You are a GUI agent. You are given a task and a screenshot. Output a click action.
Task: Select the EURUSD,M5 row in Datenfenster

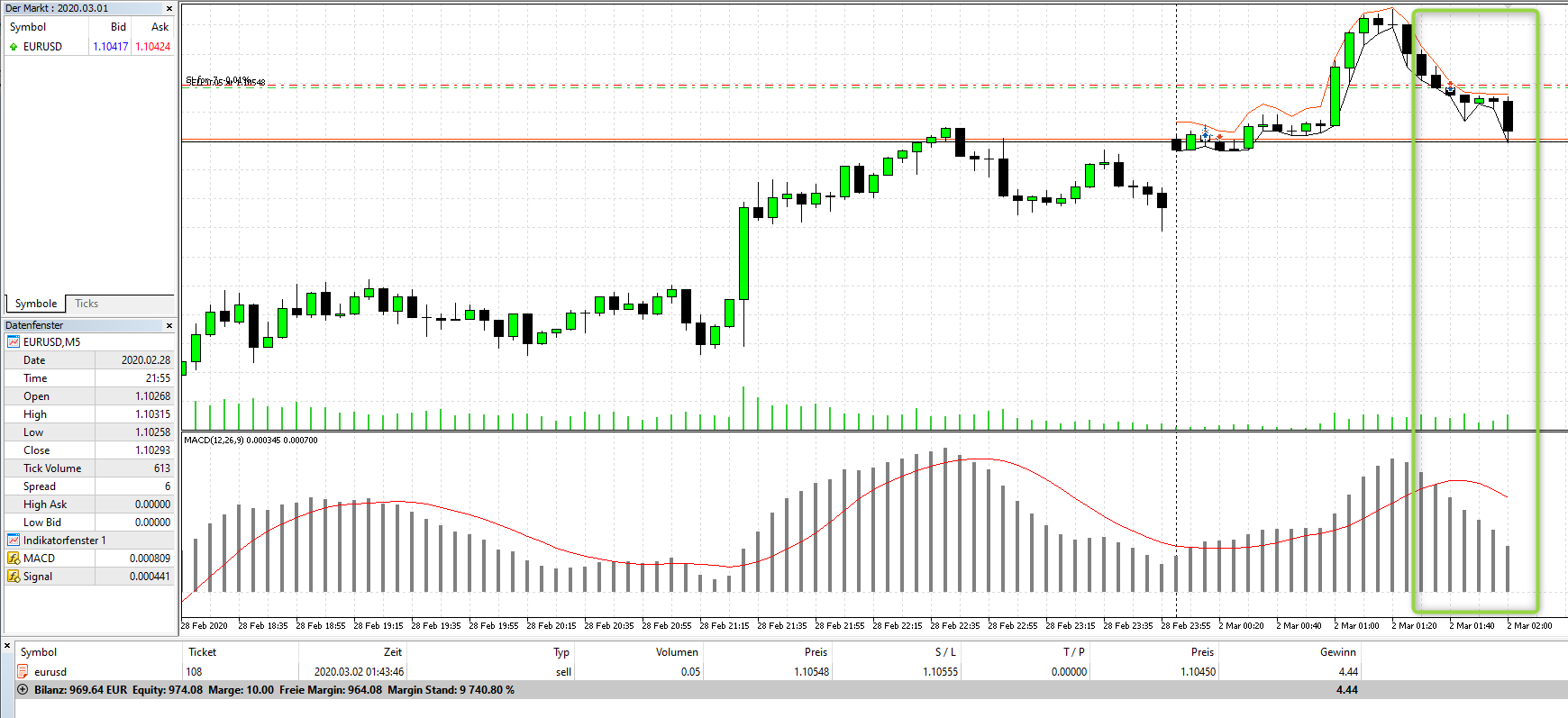[x=89, y=342]
